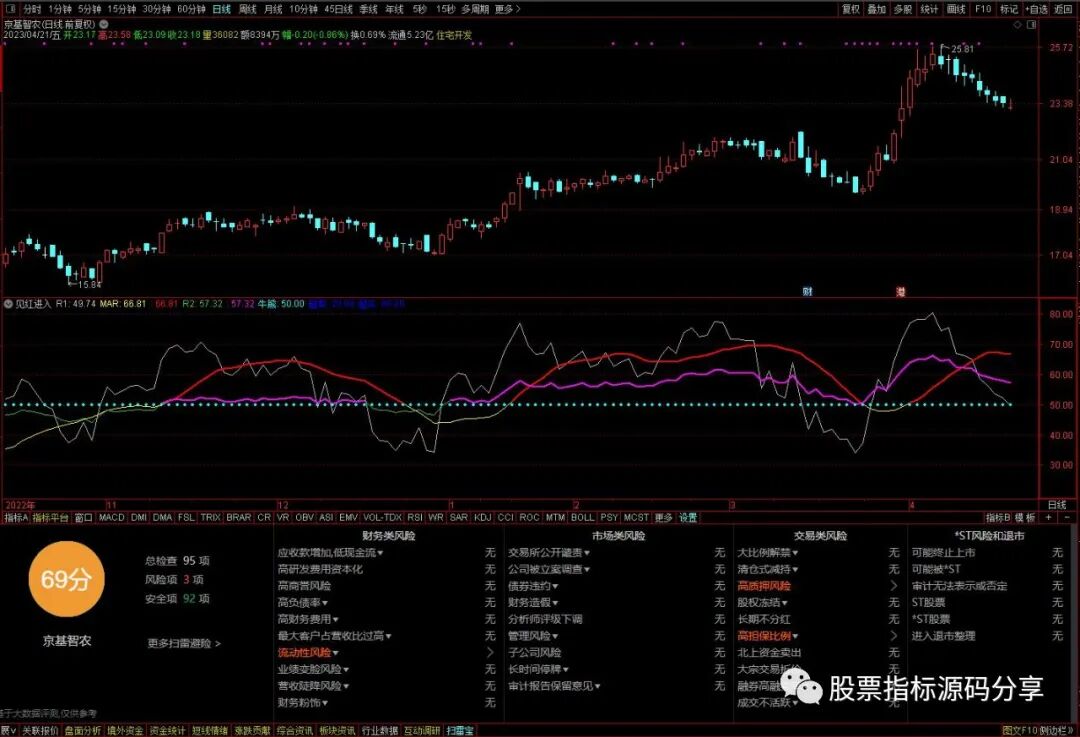Click the 住宅开发 sector label

[x=454, y=34]
